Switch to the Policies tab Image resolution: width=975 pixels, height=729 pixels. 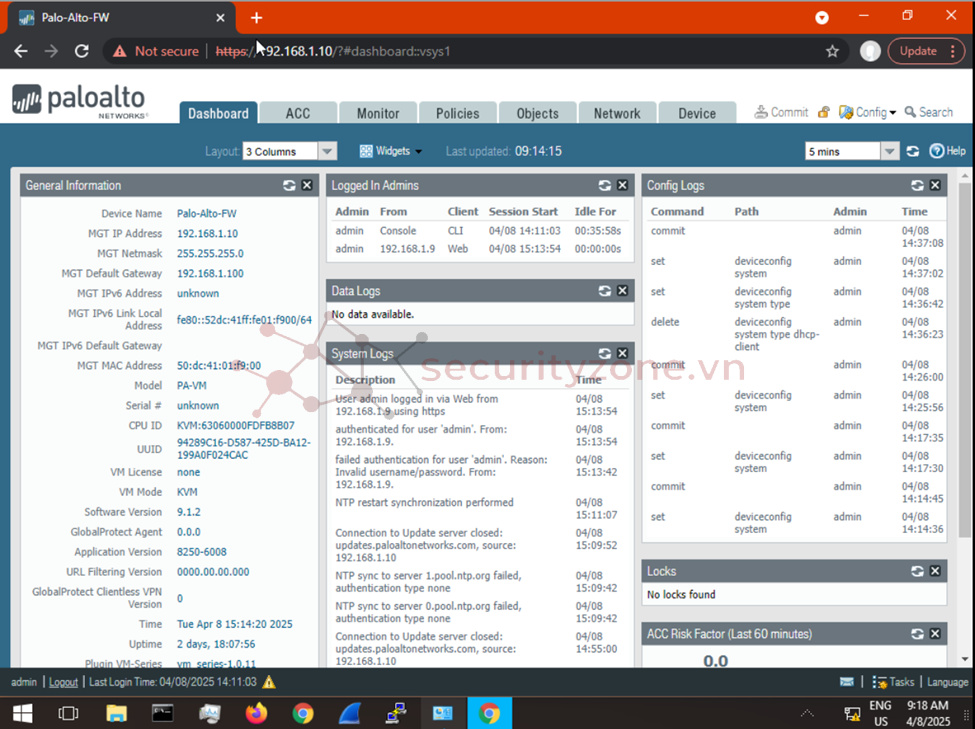click(458, 113)
